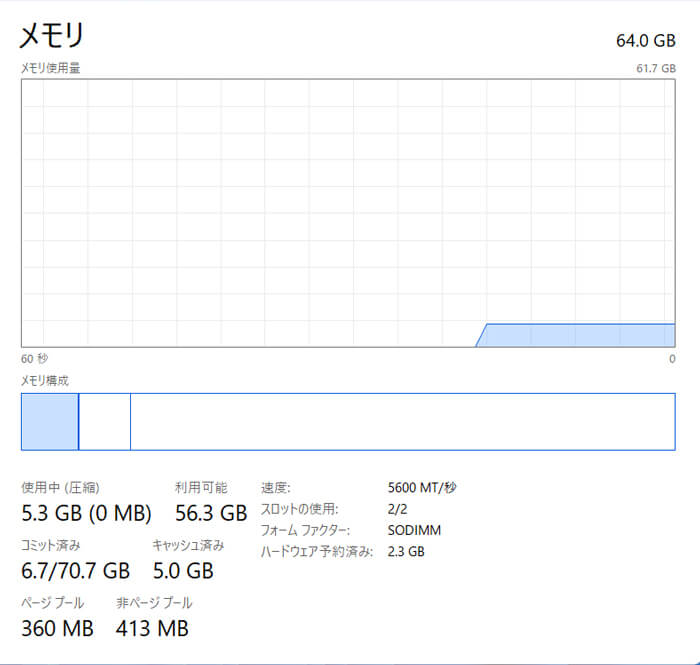Click the 5.3 GB (0 MB) in-use value
Screen dimensions: 700x665
[x=86, y=514]
